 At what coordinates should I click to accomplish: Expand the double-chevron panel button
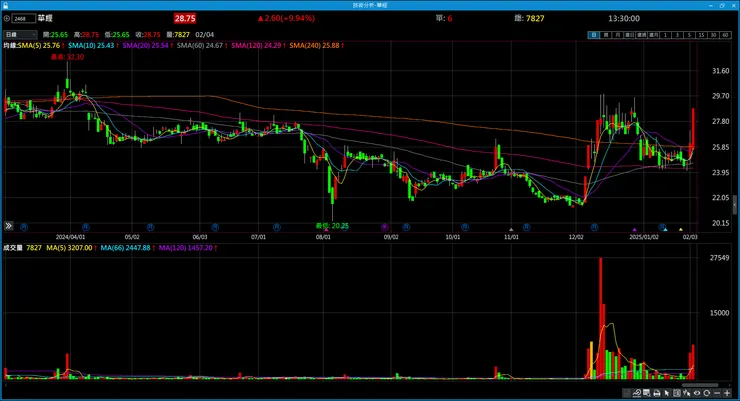8,226
